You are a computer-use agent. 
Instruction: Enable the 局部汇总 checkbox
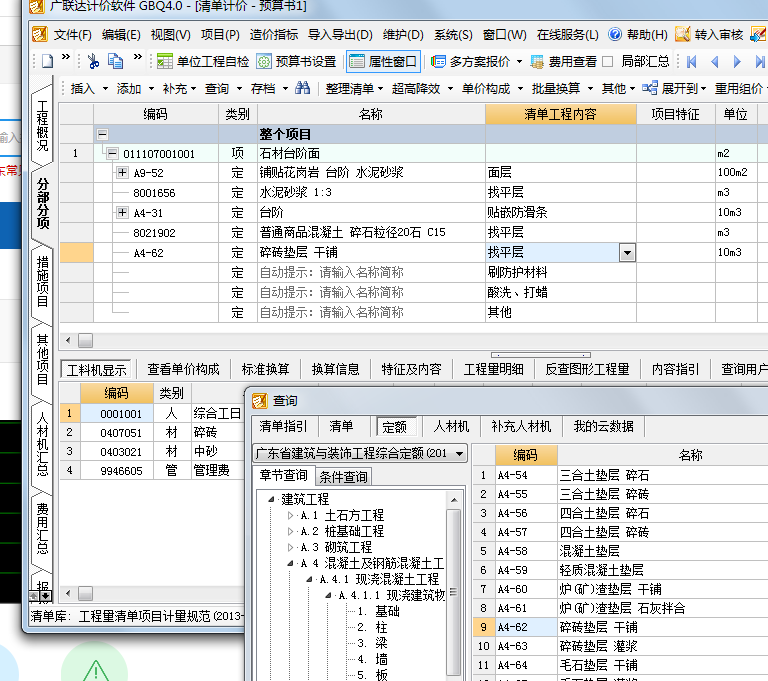tap(607, 61)
